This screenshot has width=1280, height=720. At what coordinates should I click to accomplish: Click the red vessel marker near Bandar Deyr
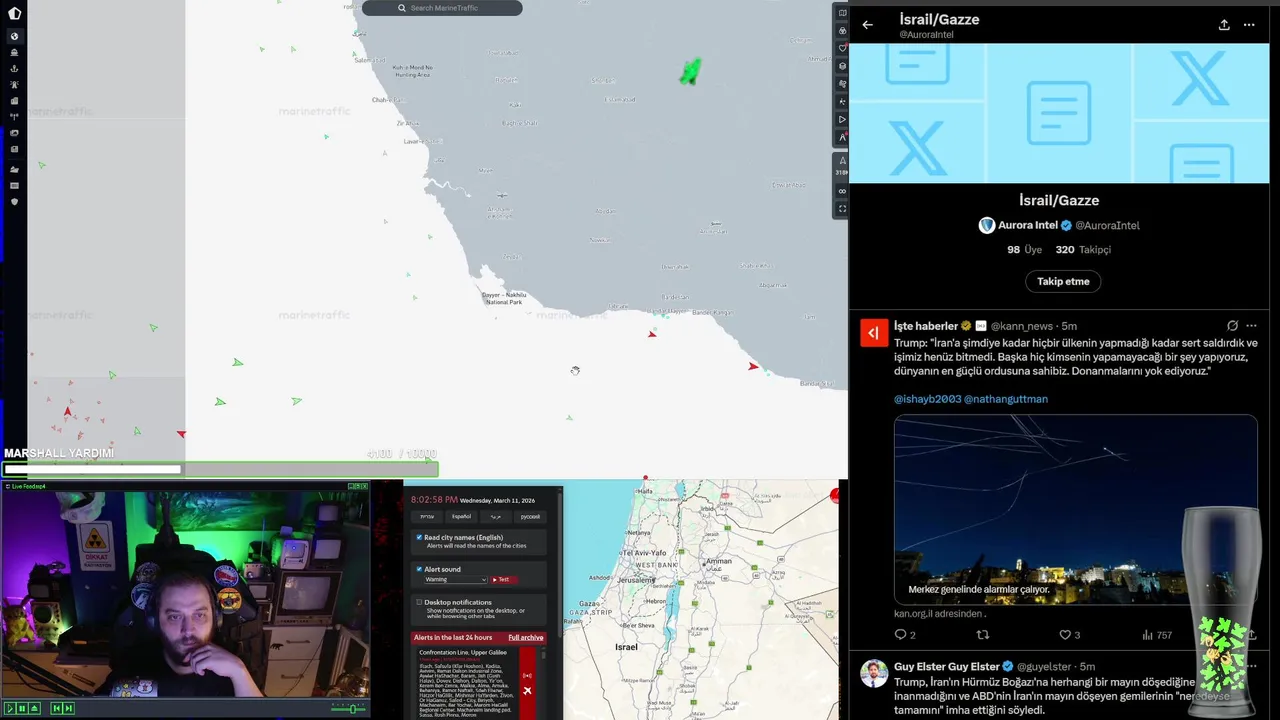652,334
